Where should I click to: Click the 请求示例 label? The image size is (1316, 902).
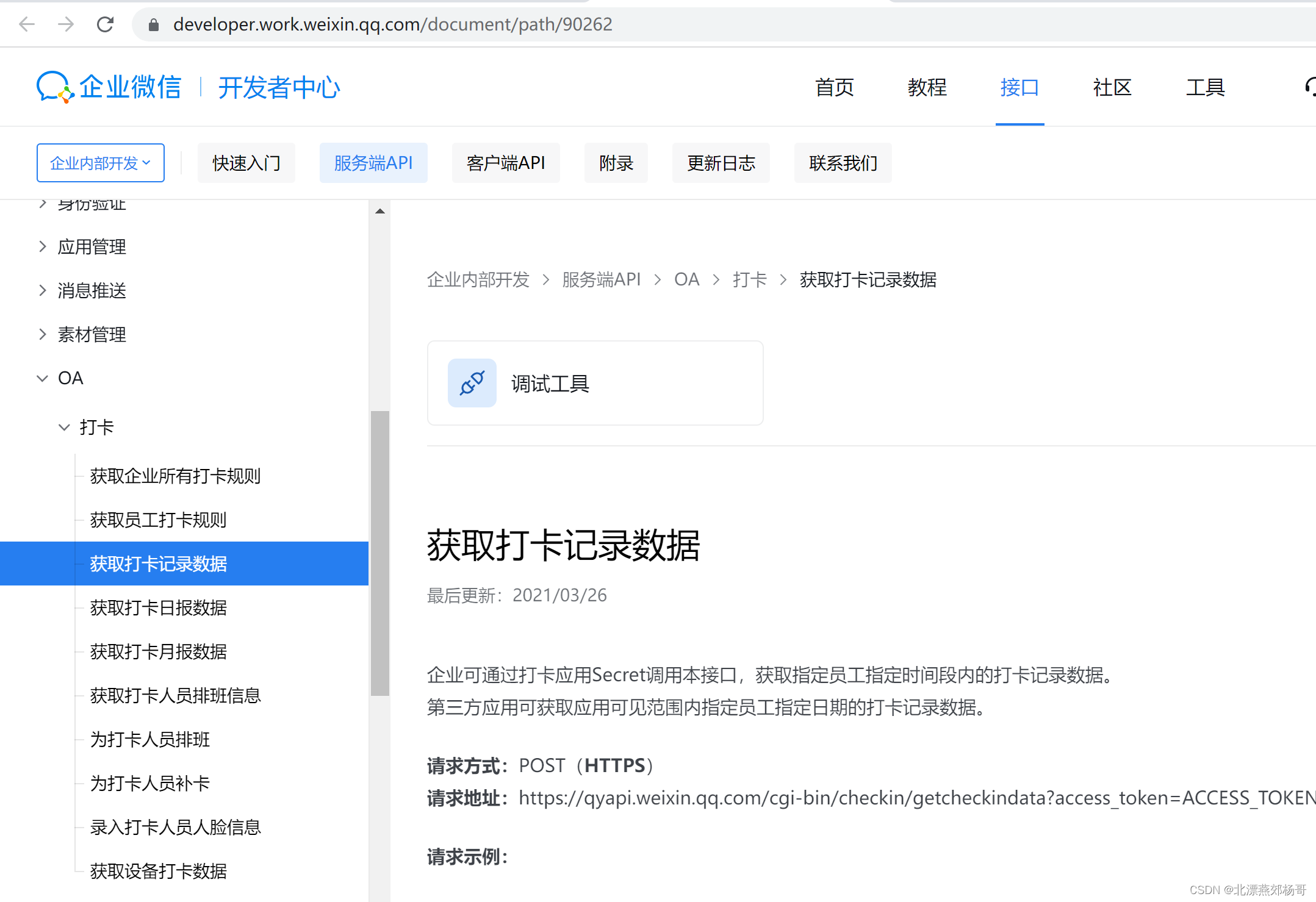pos(467,857)
